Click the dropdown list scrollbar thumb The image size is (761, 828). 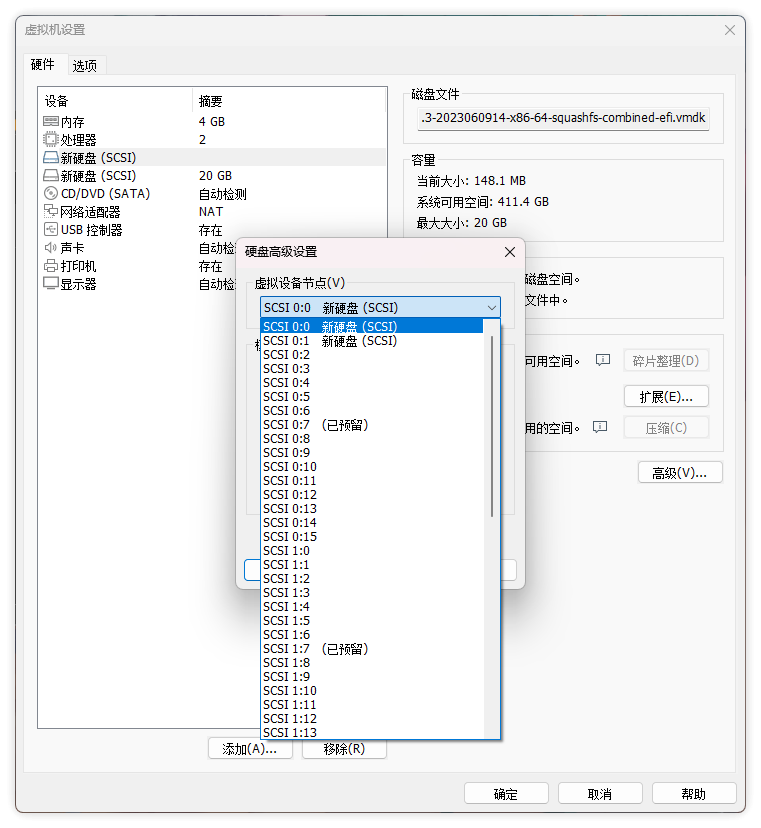pyautogui.click(x=492, y=427)
